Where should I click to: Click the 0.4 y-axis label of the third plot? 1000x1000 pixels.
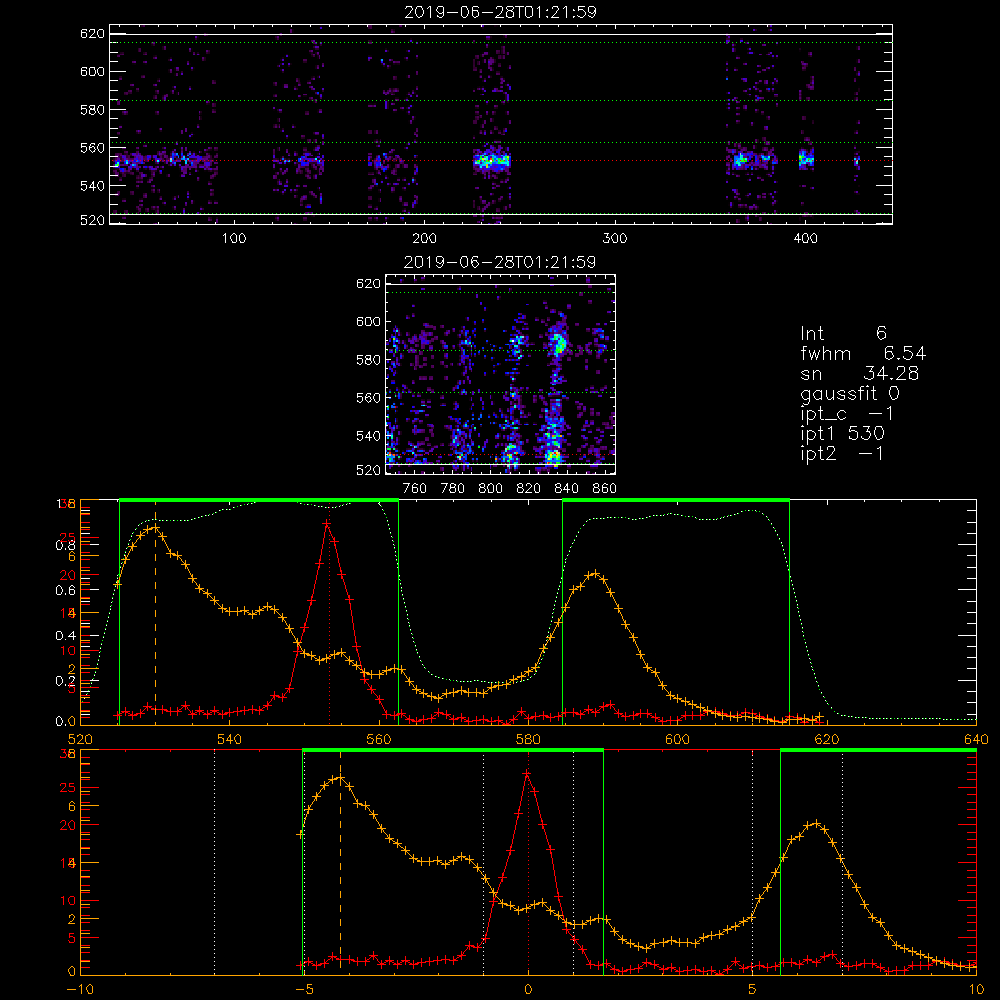click(x=65, y=636)
